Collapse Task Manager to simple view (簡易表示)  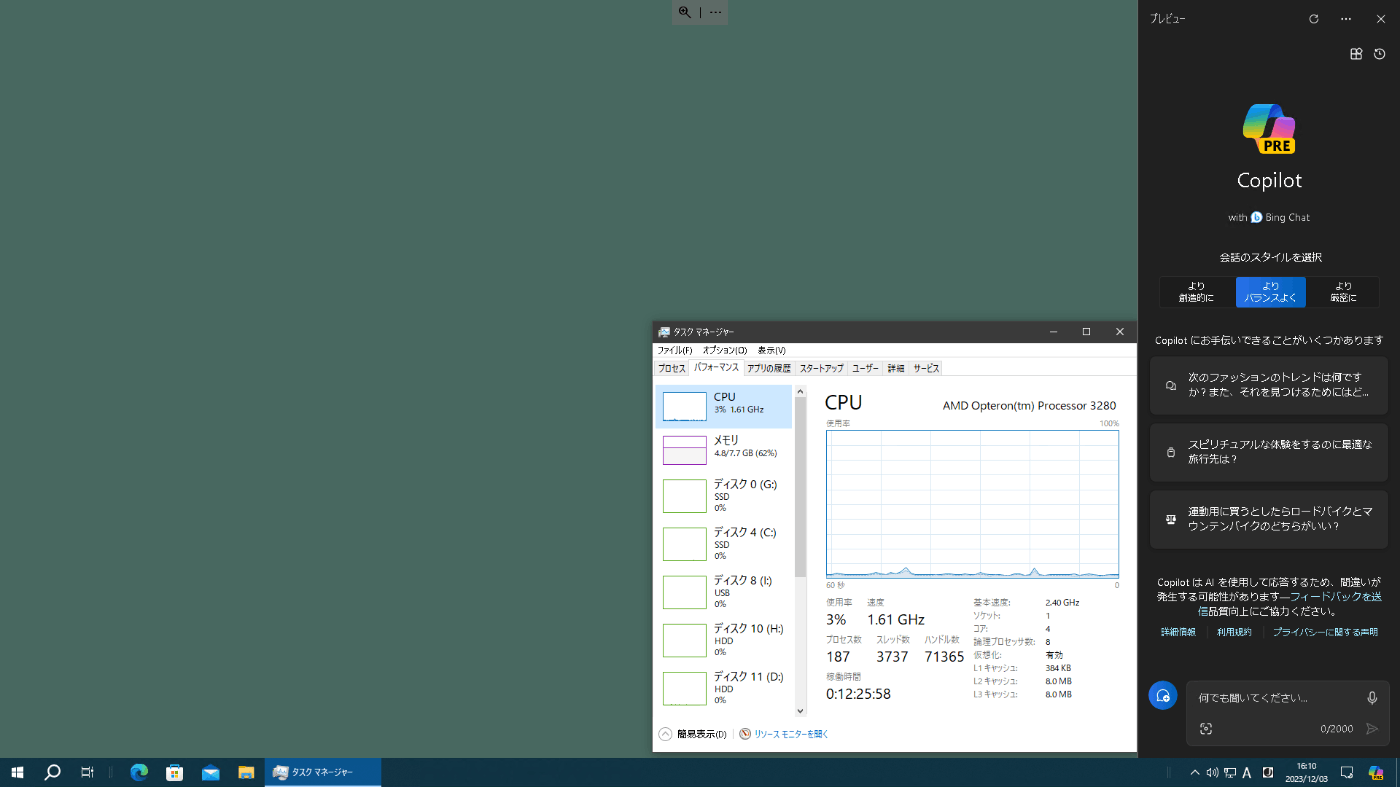[x=692, y=734]
